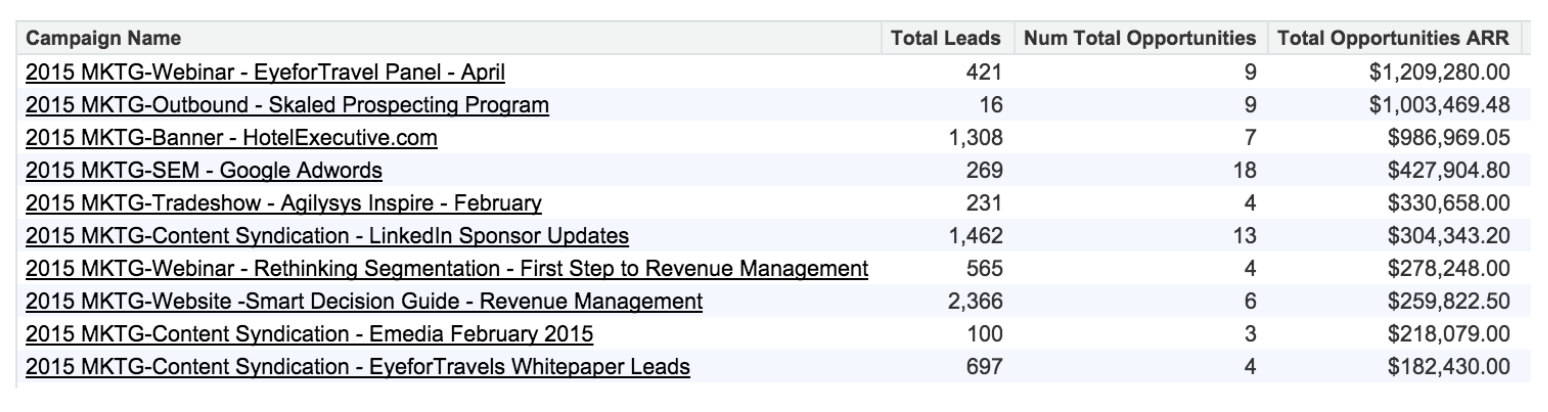The height and width of the screenshot is (412, 1548).
Task: Open the LinkedIn Sponsor Updates campaign link
Action: (x=327, y=237)
